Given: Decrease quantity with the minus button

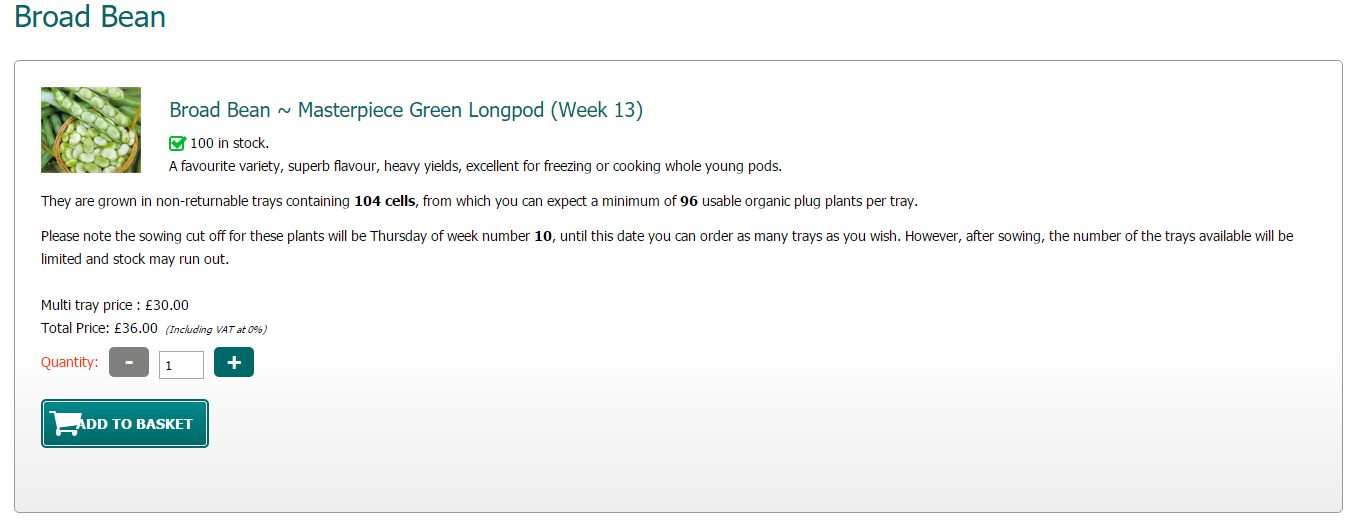Looking at the screenshot, I should (129, 362).
